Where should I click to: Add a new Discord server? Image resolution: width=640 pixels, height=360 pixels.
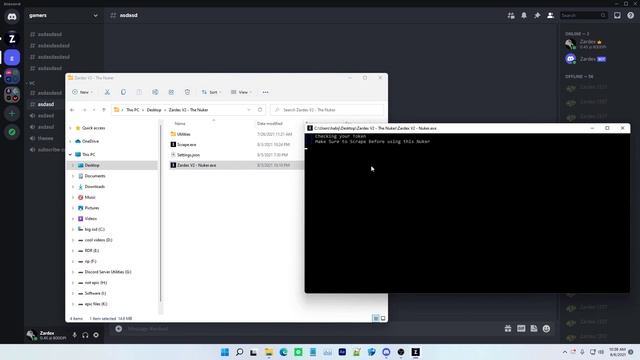click(x=12, y=113)
